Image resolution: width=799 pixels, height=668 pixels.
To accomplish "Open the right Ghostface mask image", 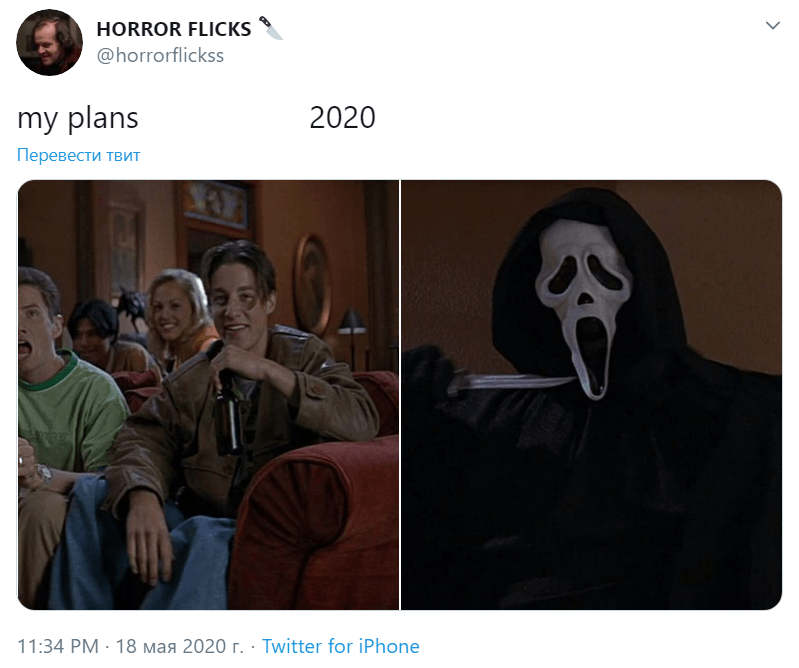I will click(592, 394).
